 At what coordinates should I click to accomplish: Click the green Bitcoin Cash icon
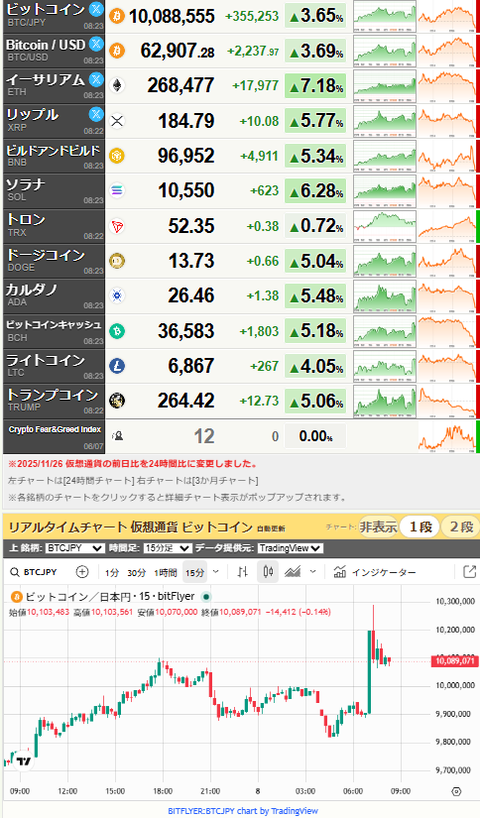click(117, 331)
